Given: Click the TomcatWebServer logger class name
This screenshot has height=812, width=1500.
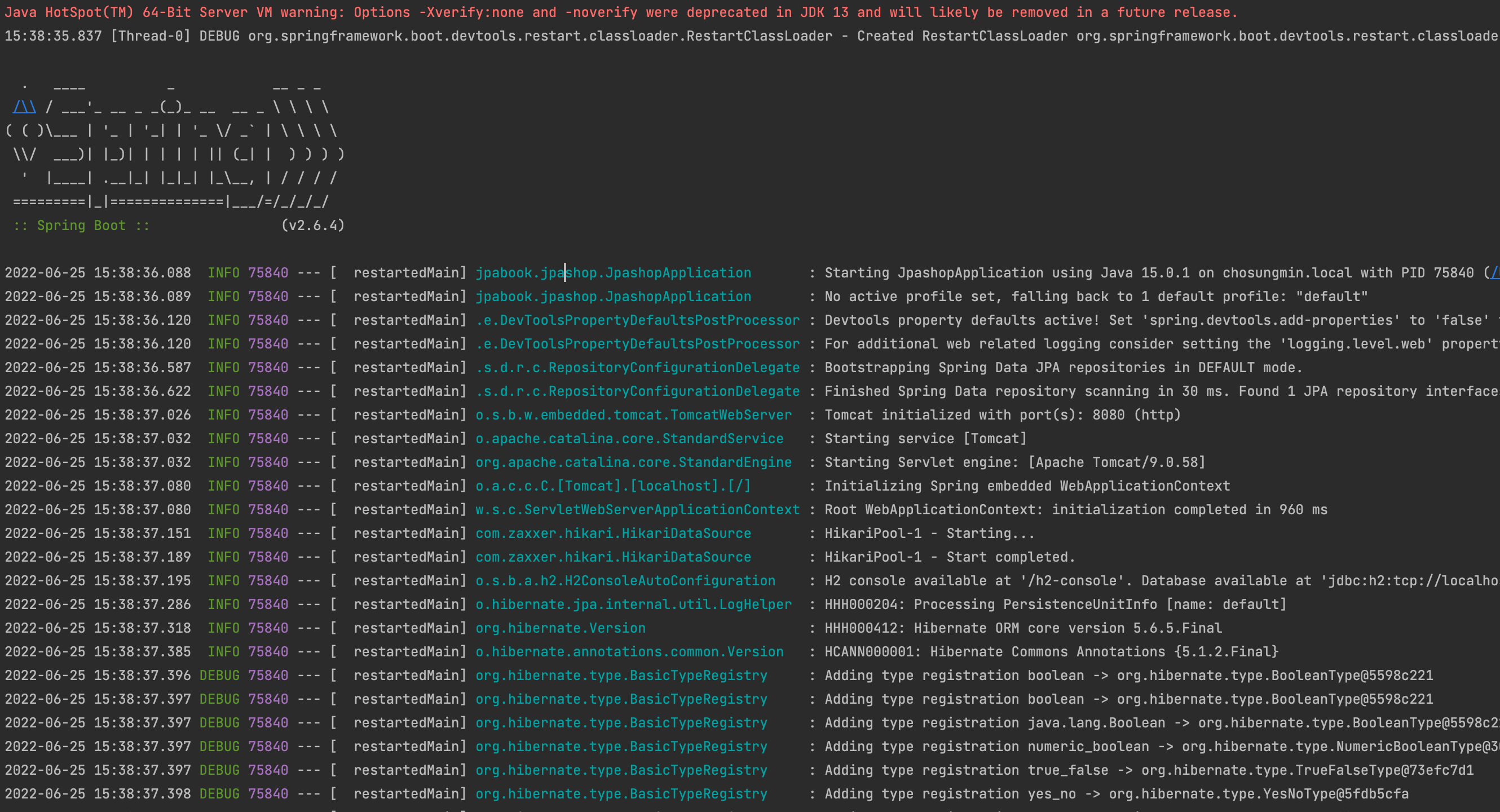Looking at the screenshot, I should coord(633,415).
